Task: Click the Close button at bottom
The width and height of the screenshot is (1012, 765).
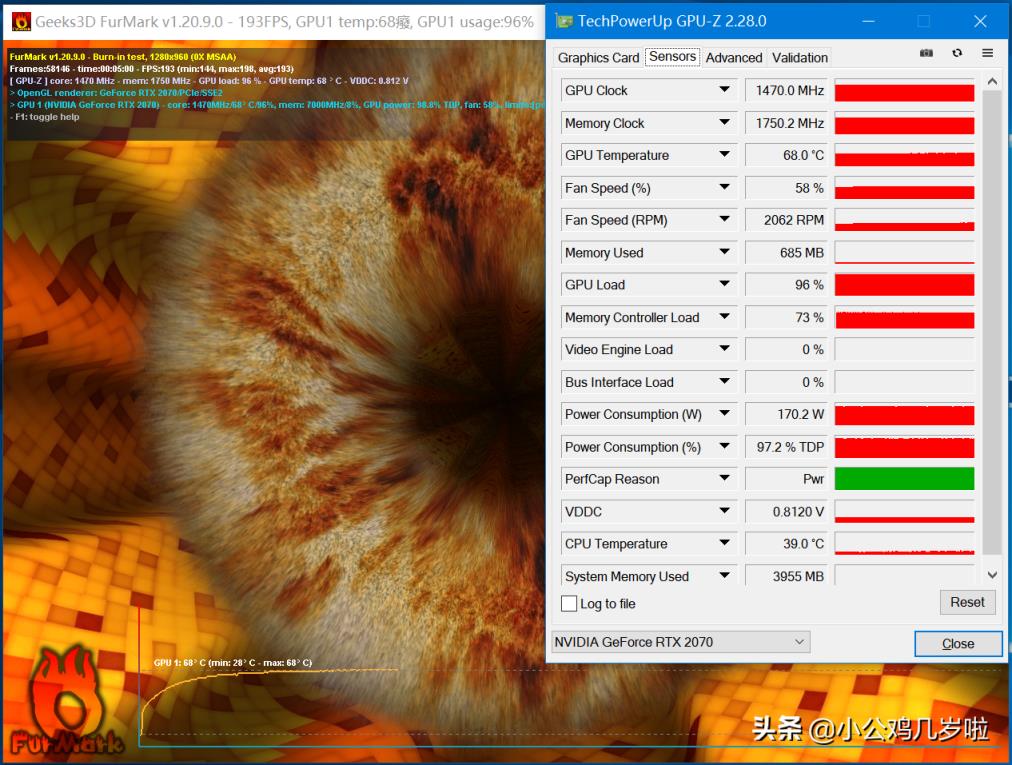Action: [958, 644]
